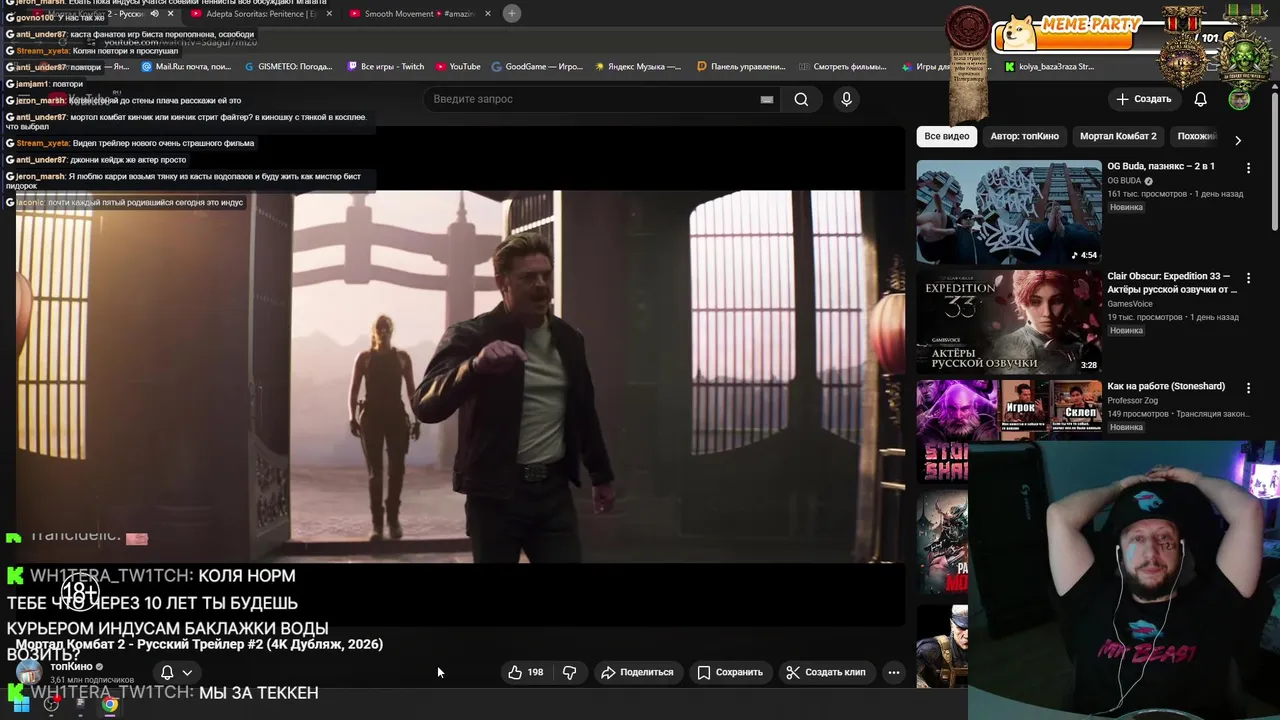The height and width of the screenshot is (720, 1280).
Task: Open video title OG Buda, пазнякс – 2 в 1
Action: [x=1161, y=166]
